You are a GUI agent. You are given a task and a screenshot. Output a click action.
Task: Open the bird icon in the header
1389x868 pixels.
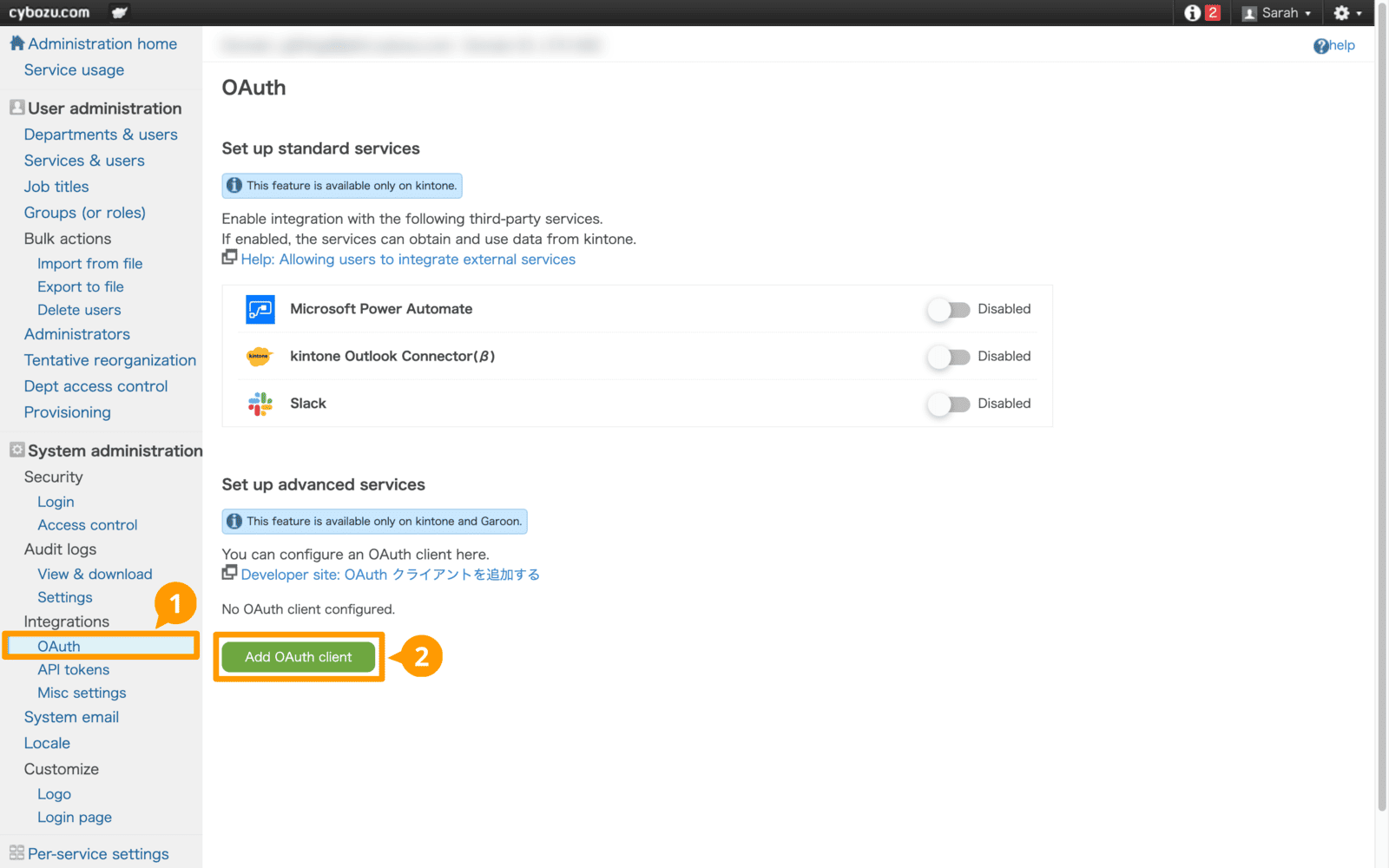coord(120,12)
